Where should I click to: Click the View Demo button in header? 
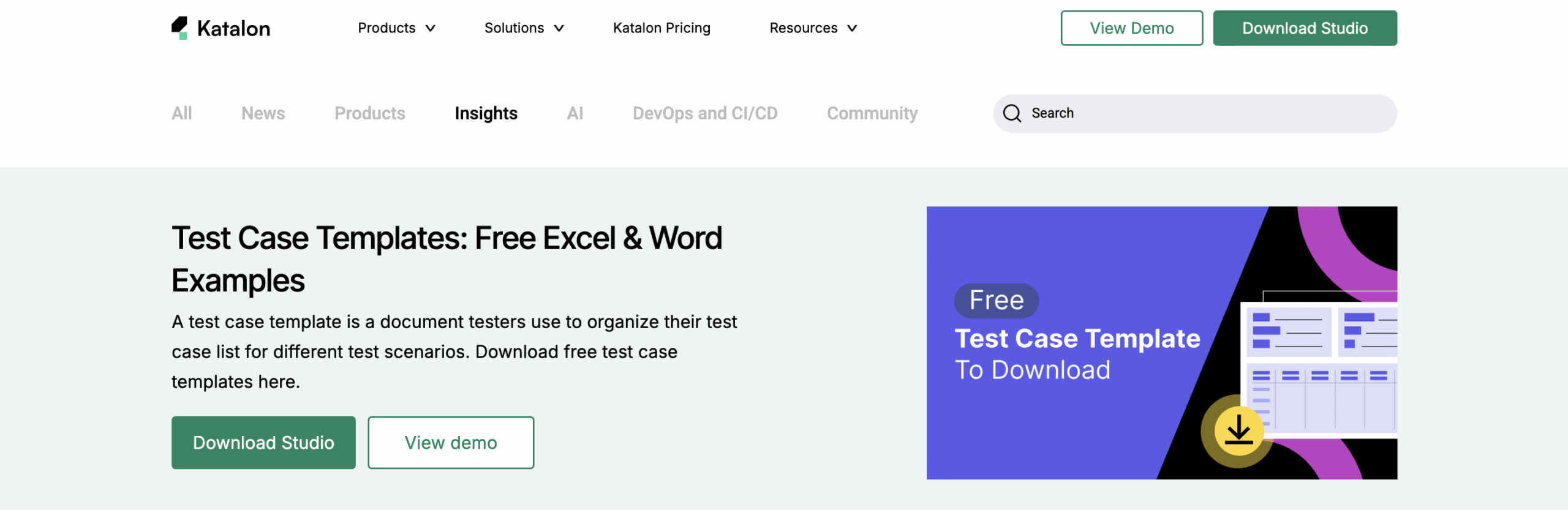(x=1132, y=28)
